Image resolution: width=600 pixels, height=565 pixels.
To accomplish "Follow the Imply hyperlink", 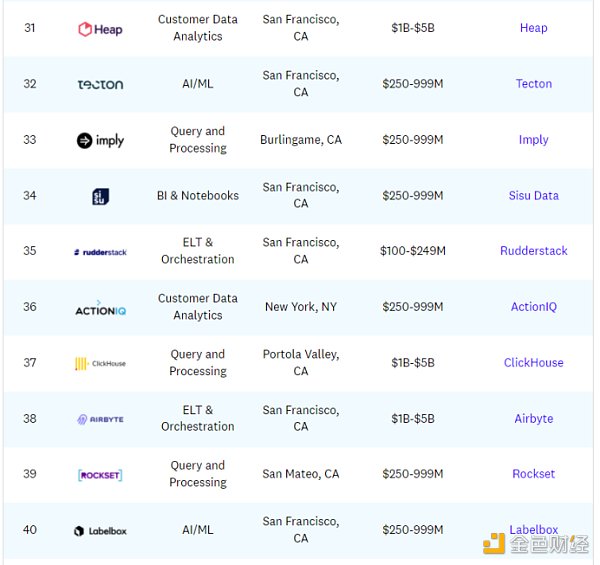I will (533, 140).
